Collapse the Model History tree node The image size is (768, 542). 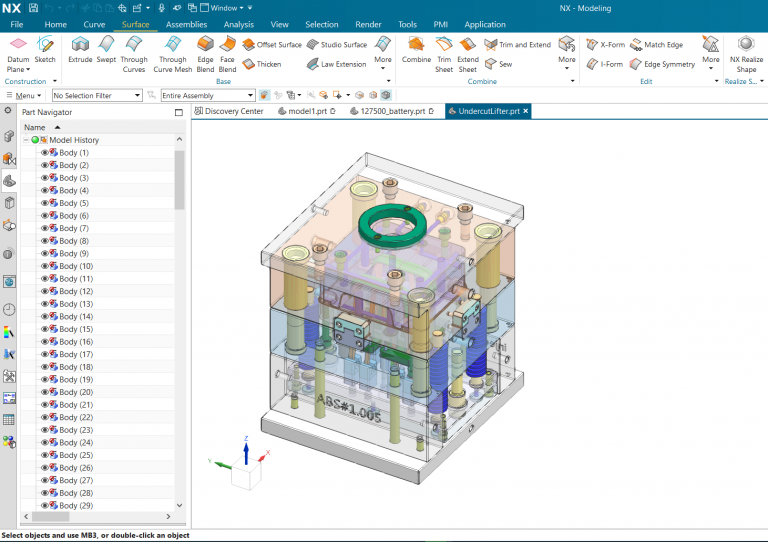pos(26,140)
